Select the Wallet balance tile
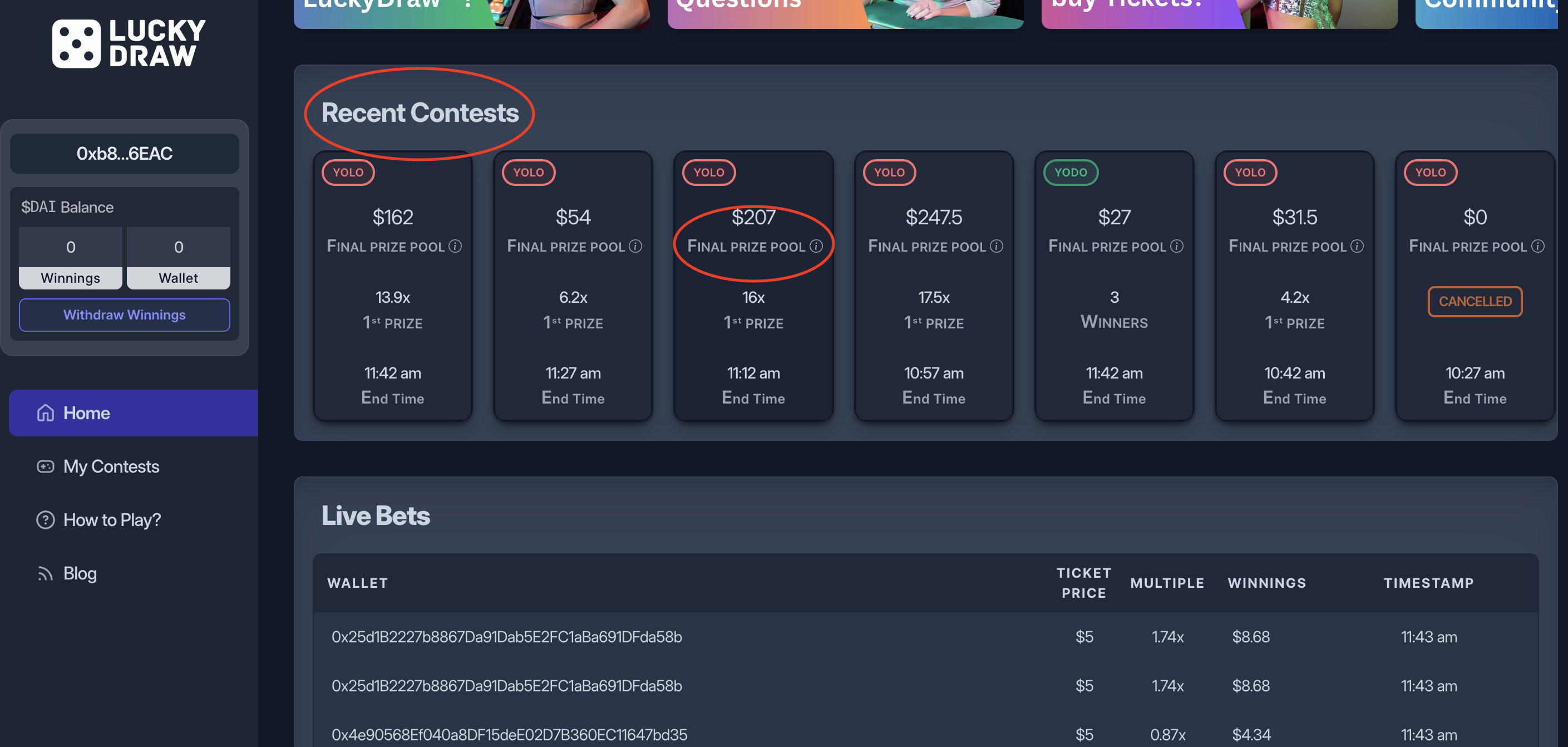 coord(179,258)
